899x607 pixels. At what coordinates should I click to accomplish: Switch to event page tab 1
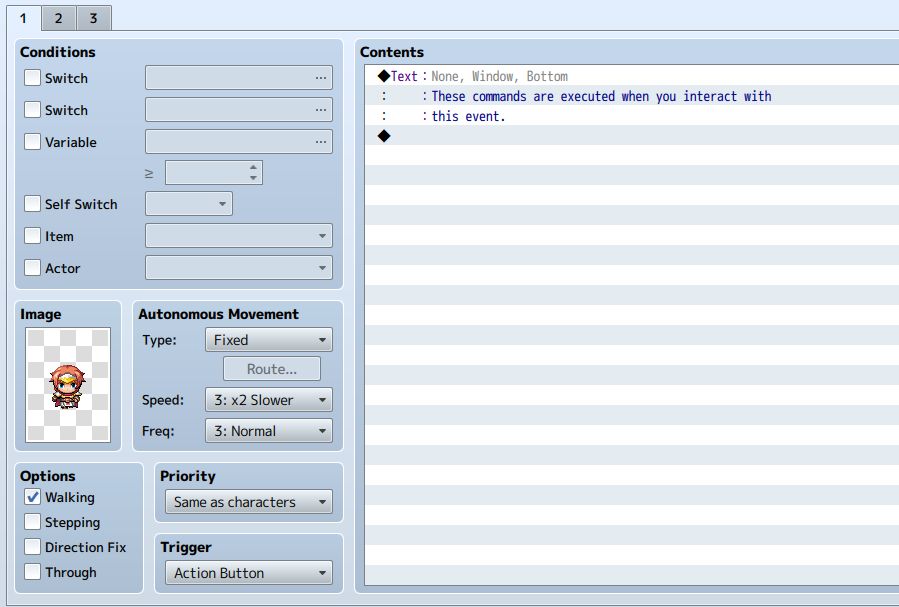pos(24,18)
